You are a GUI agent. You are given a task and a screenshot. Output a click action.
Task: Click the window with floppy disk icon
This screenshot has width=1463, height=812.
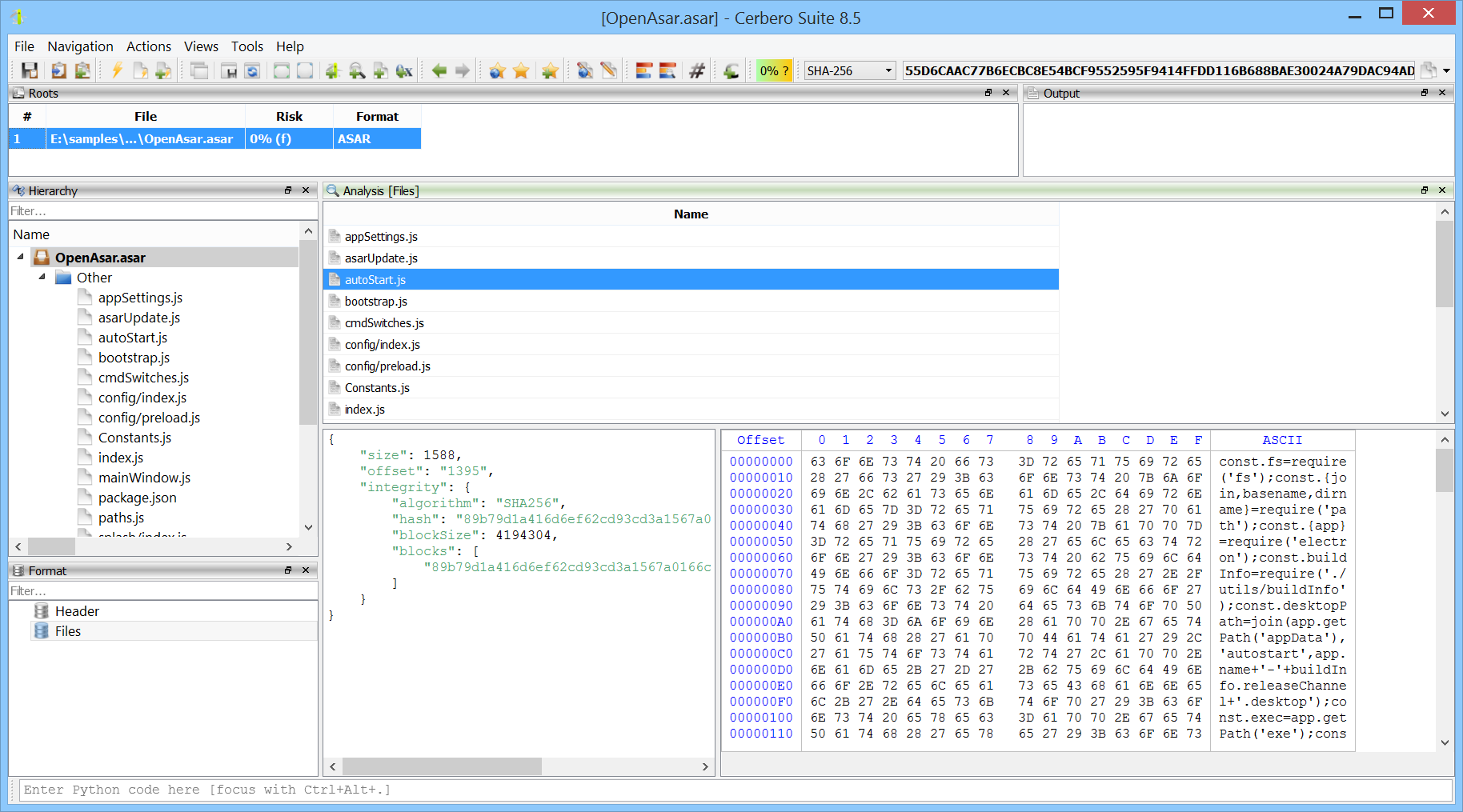coord(229,70)
